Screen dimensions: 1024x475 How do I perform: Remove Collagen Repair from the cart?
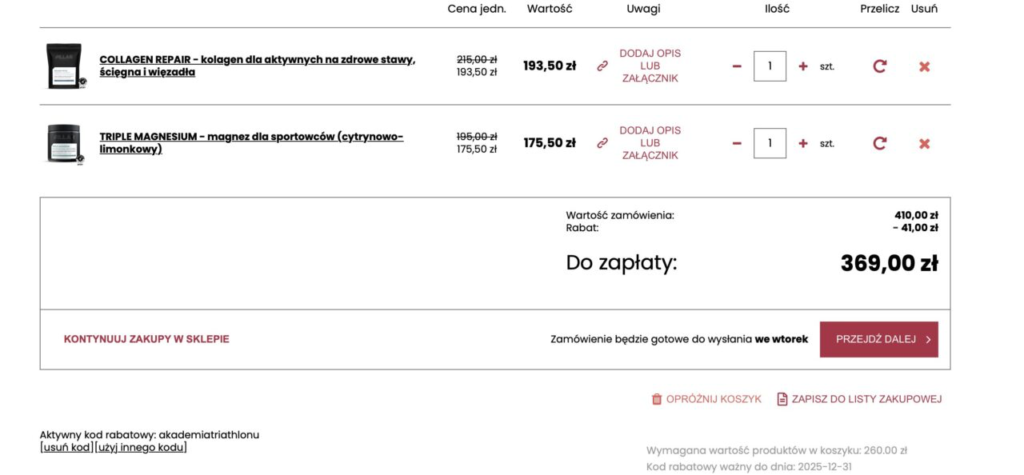[924, 66]
